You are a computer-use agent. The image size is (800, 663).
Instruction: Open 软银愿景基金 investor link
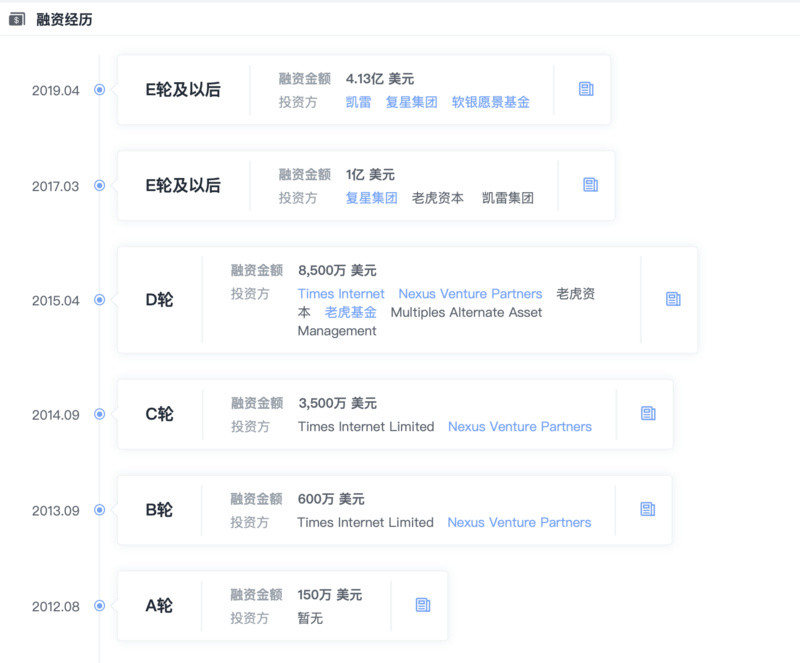coord(490,103)
